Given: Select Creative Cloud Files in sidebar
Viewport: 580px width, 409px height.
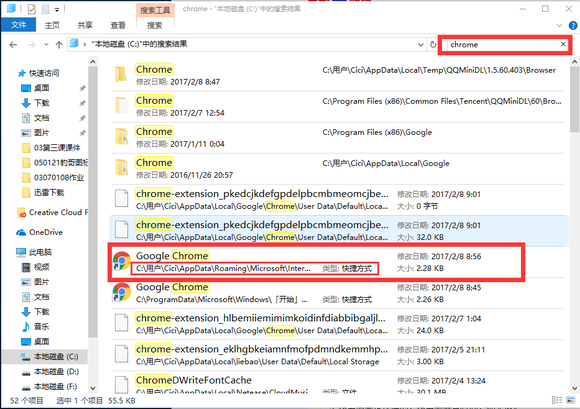Looking at the screenshot, I should pyautogui.click(x=58, y=213).
